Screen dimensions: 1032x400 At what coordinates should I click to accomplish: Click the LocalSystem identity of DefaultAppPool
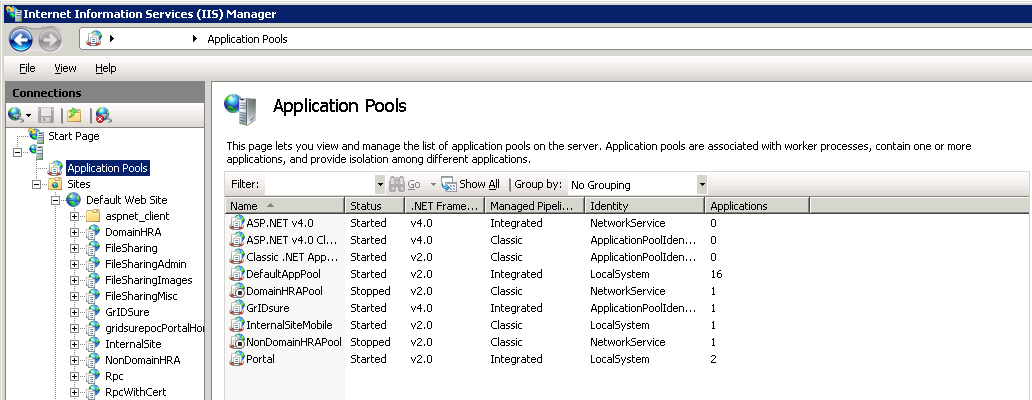pyautogui.click(x=619, y=274)
